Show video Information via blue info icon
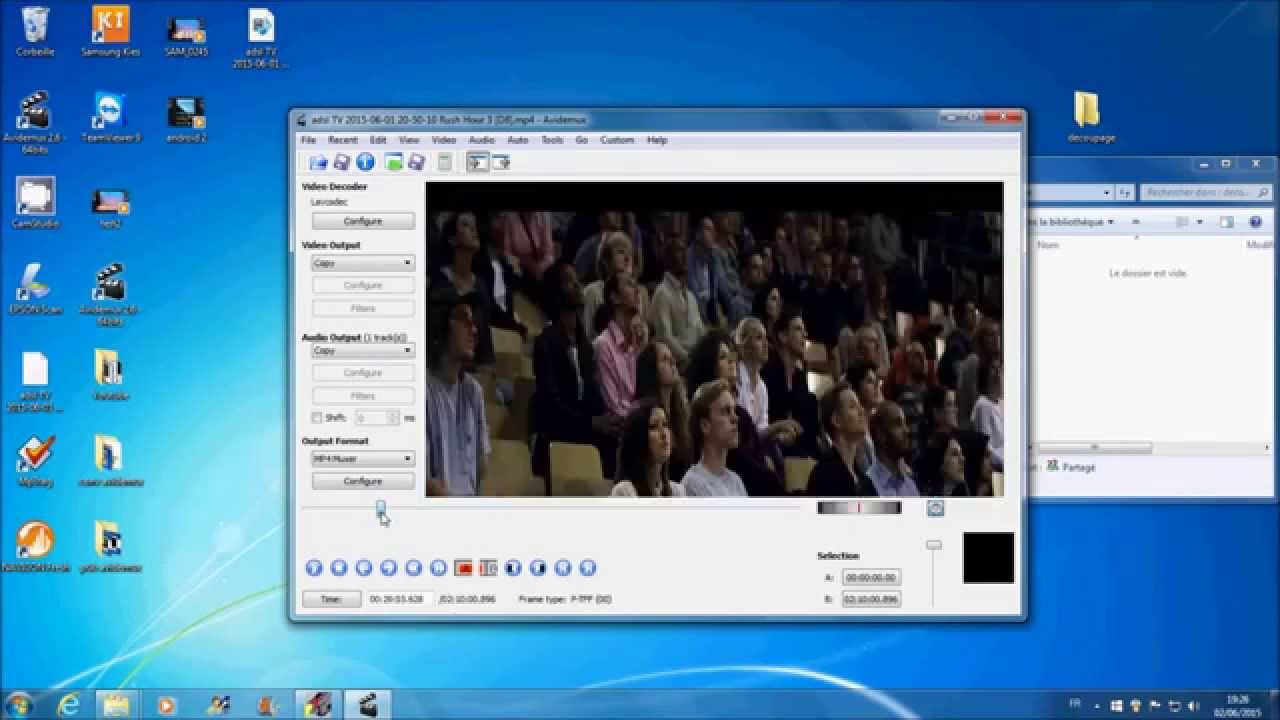This screenshot has width=1280, height=720. (x=366, y=162)
